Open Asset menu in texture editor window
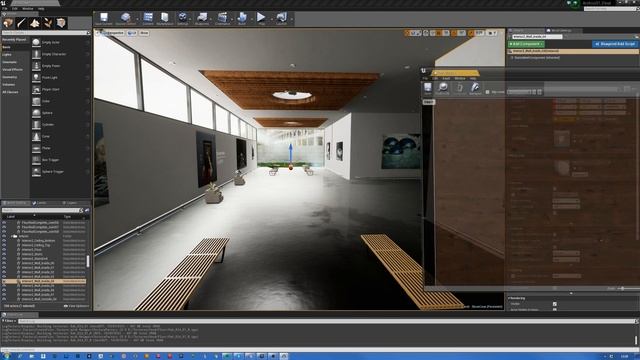 (446, 78)
